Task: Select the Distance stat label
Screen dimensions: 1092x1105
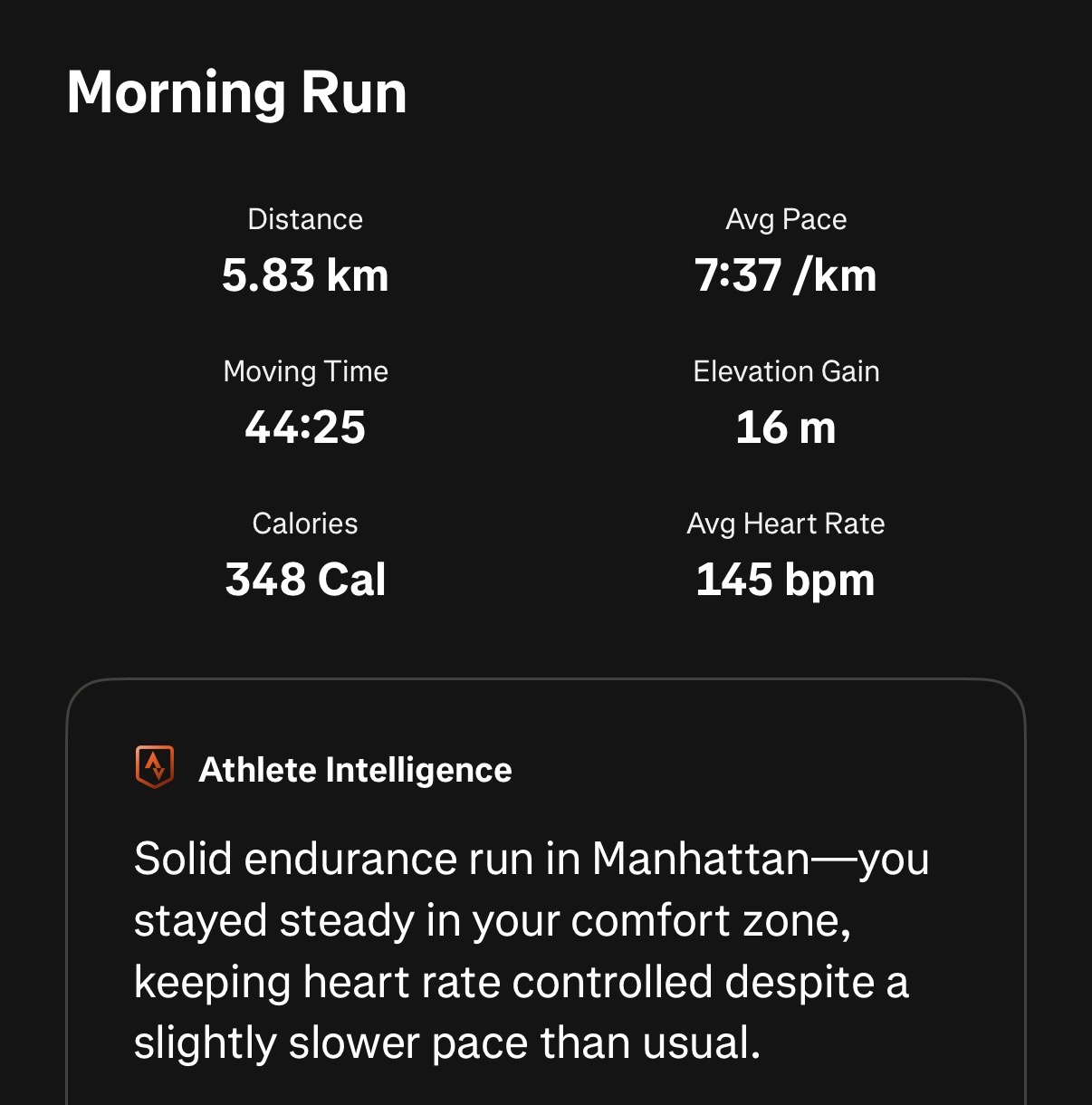Action: click(305, 219)
